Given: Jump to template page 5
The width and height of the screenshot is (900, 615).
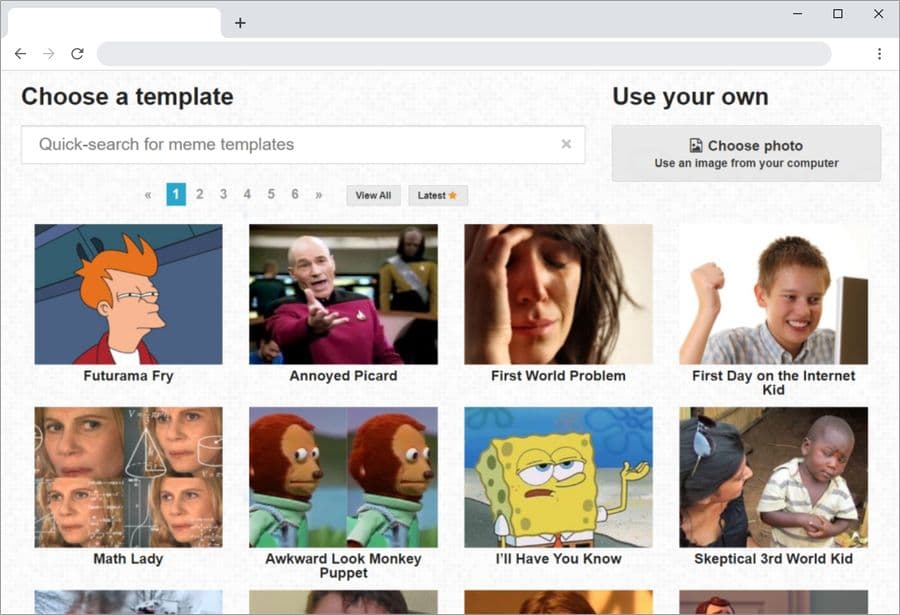Looking at the screenshot, I should pos(271,194).
